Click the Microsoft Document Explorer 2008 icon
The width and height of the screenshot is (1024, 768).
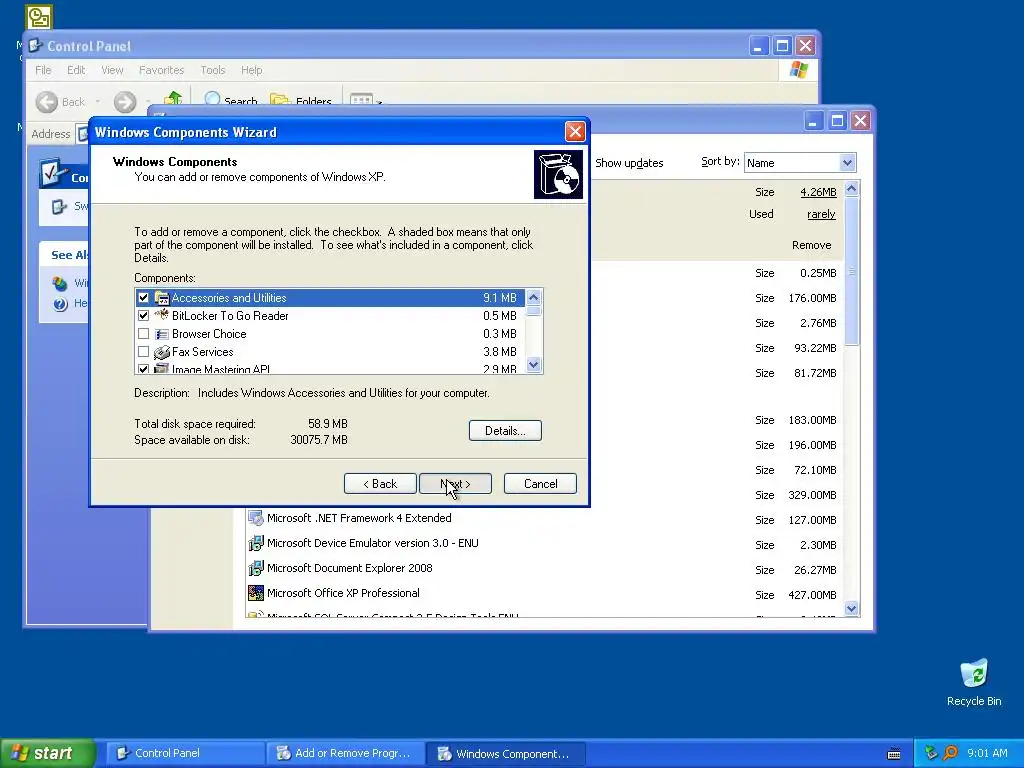pyautogui.click(x=255, y=568)
